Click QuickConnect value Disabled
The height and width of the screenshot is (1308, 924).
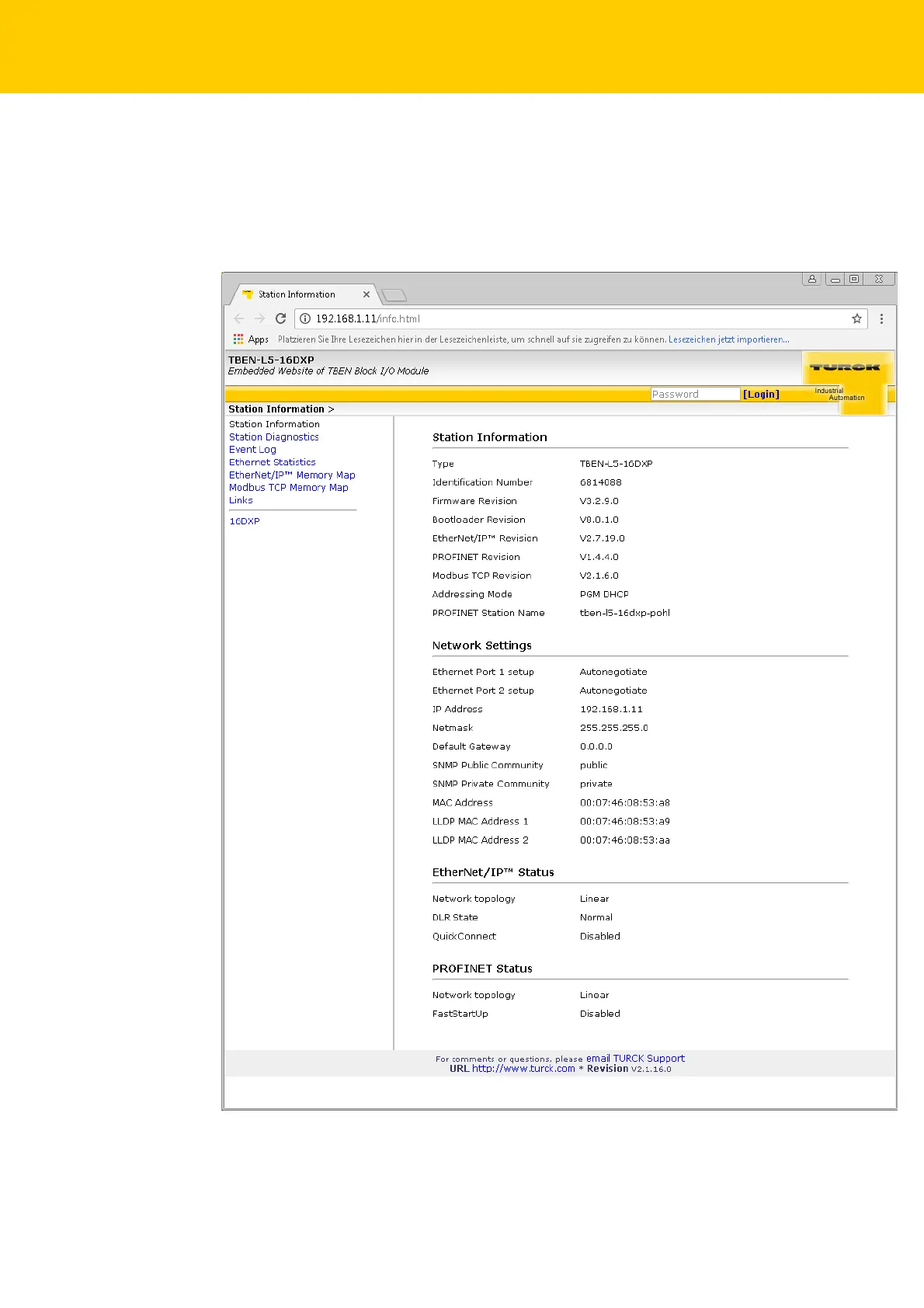pyautogui.click(x=599, y=936)
